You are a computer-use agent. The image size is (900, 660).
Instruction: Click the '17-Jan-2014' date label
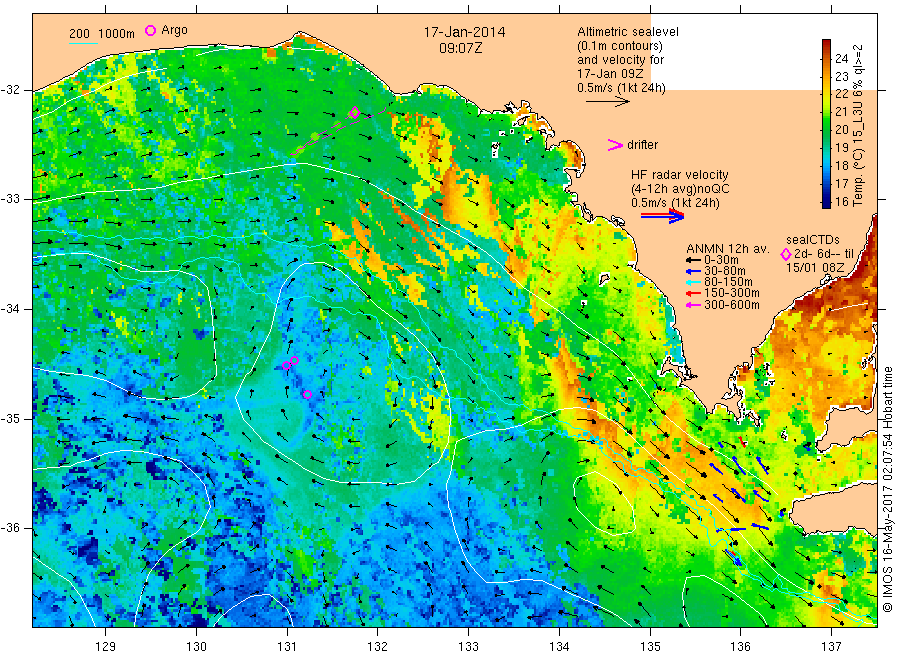464,32
